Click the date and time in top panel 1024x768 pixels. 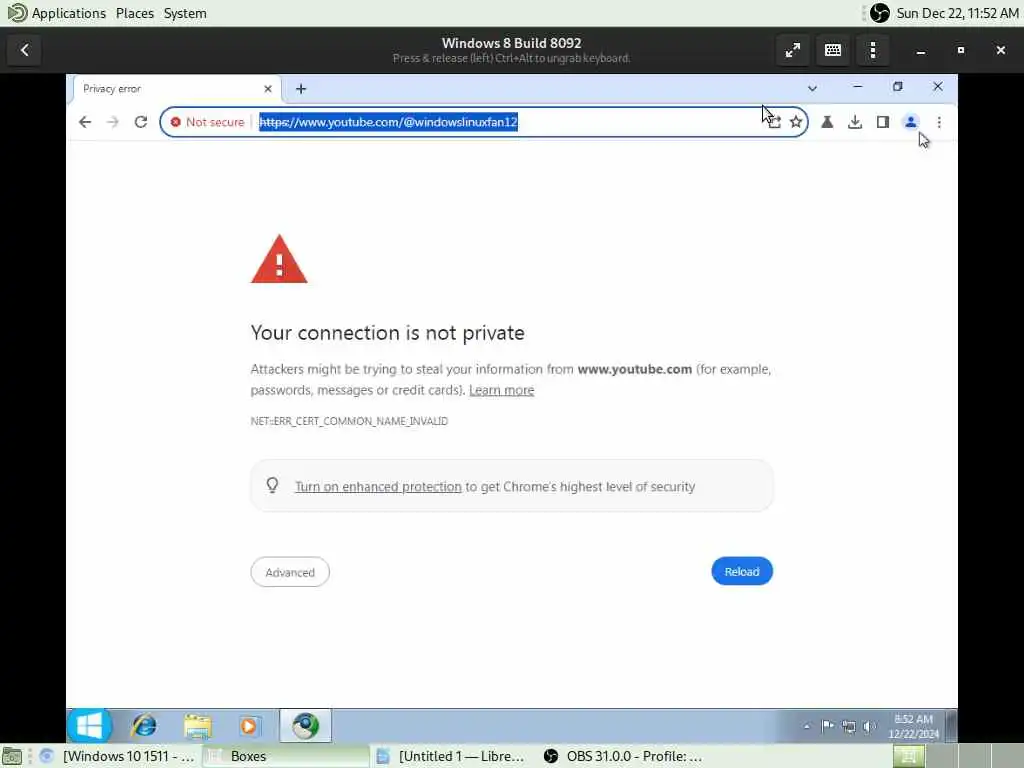click(x=957, y=13)
